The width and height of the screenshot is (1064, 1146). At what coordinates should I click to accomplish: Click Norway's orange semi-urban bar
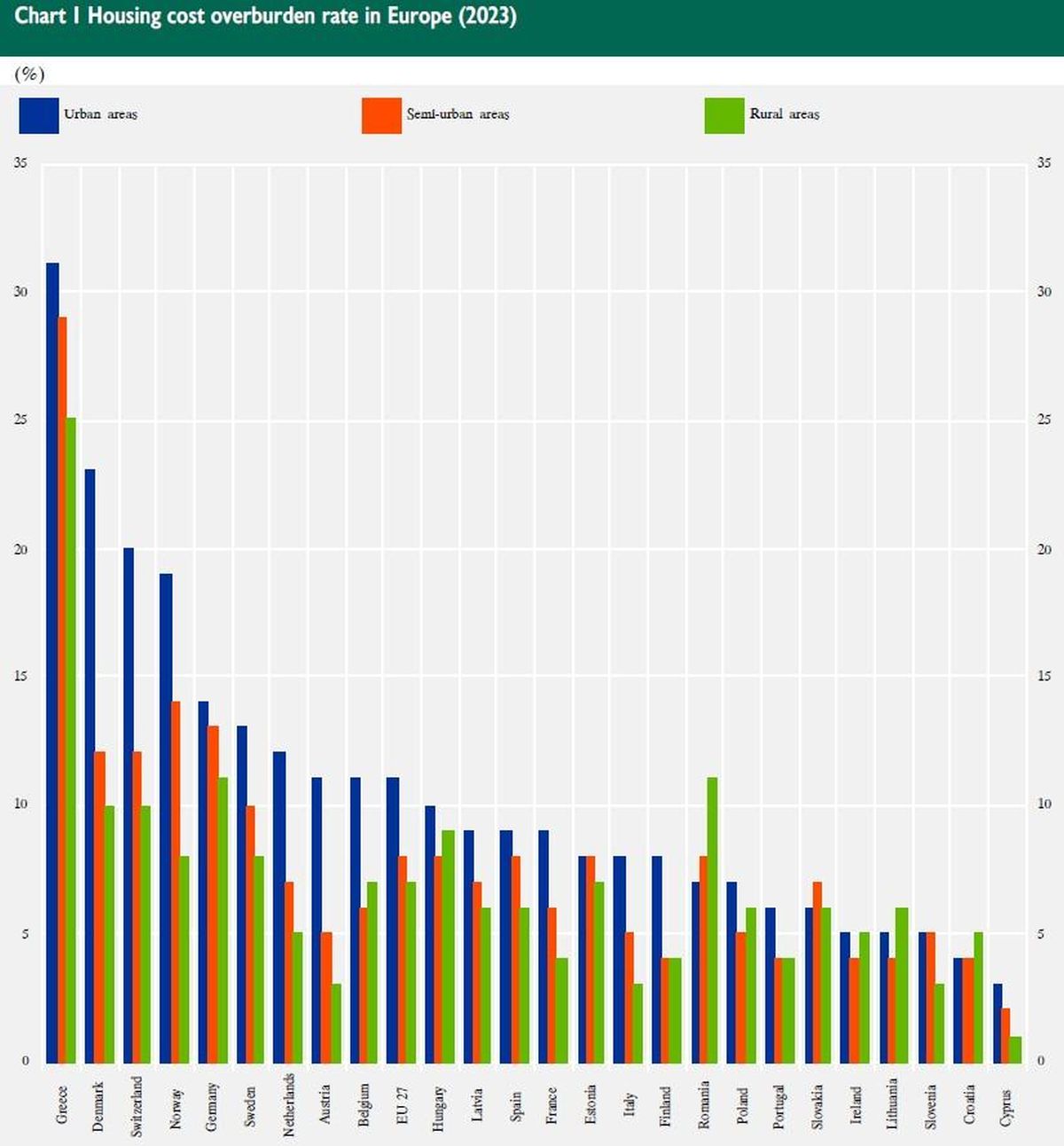point(176,882)
